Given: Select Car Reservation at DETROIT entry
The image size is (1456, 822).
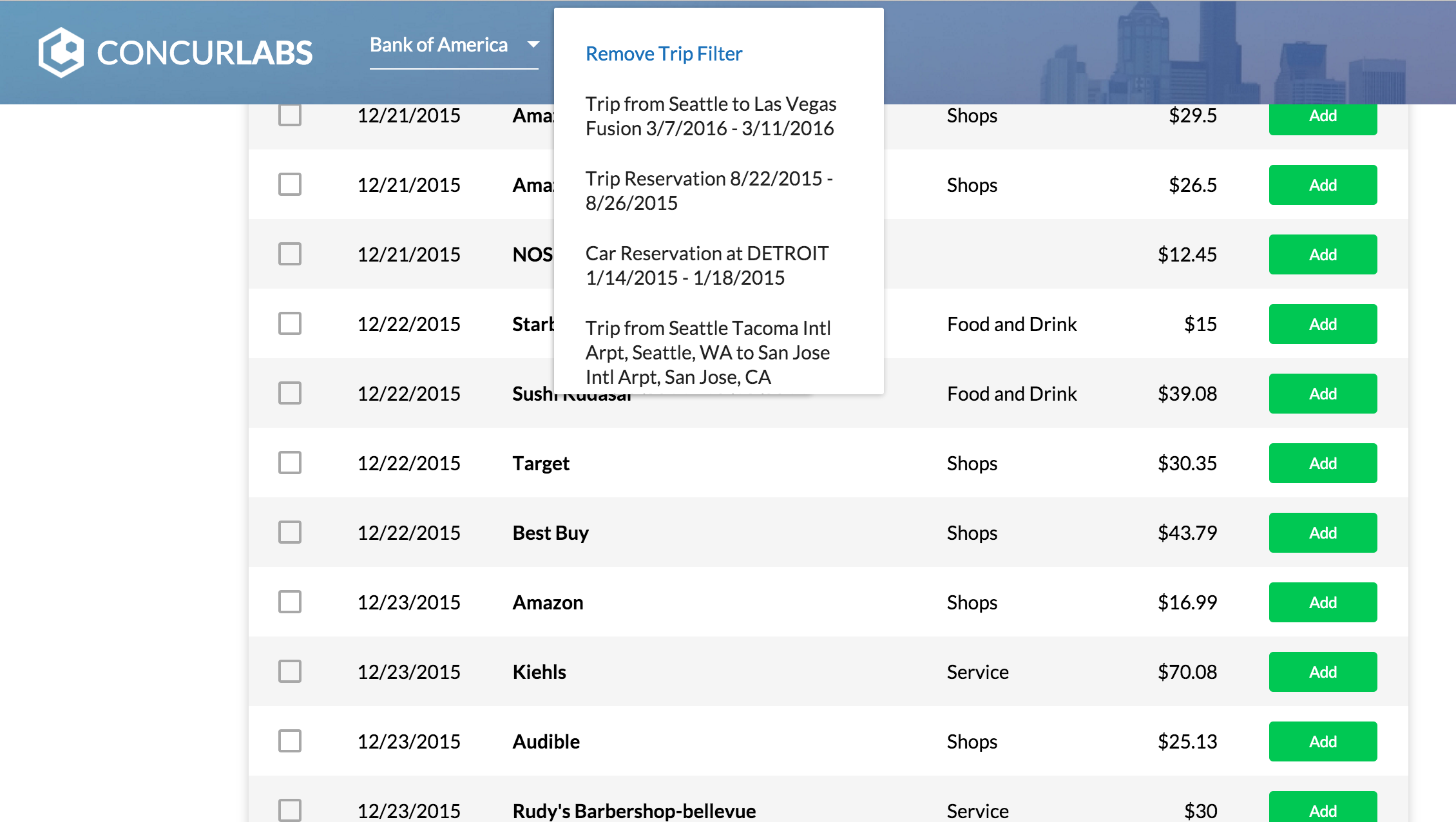Looking at the screenshot, I should (x=707, y=265).
